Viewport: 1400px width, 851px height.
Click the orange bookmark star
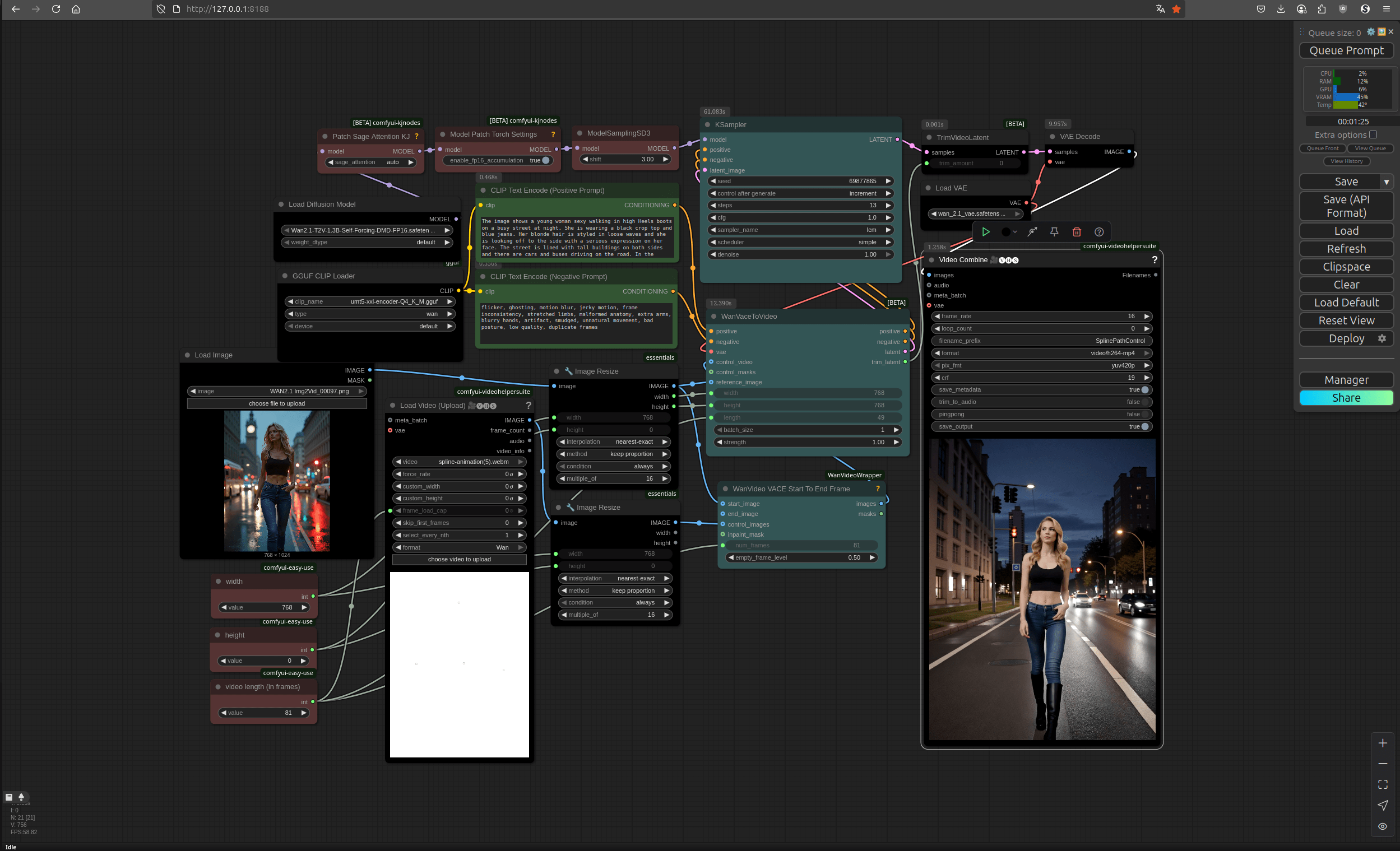[1176, 9]
